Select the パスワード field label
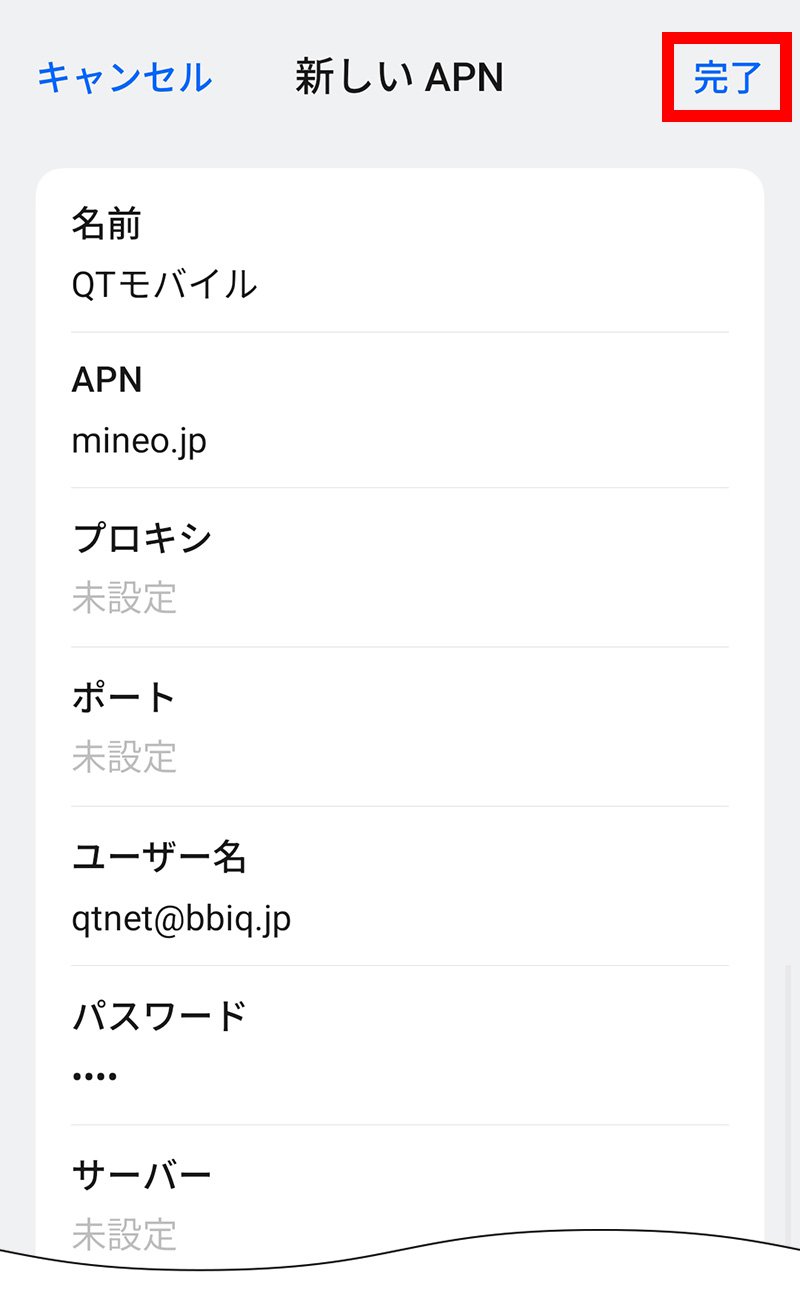 coord(159,1016)
